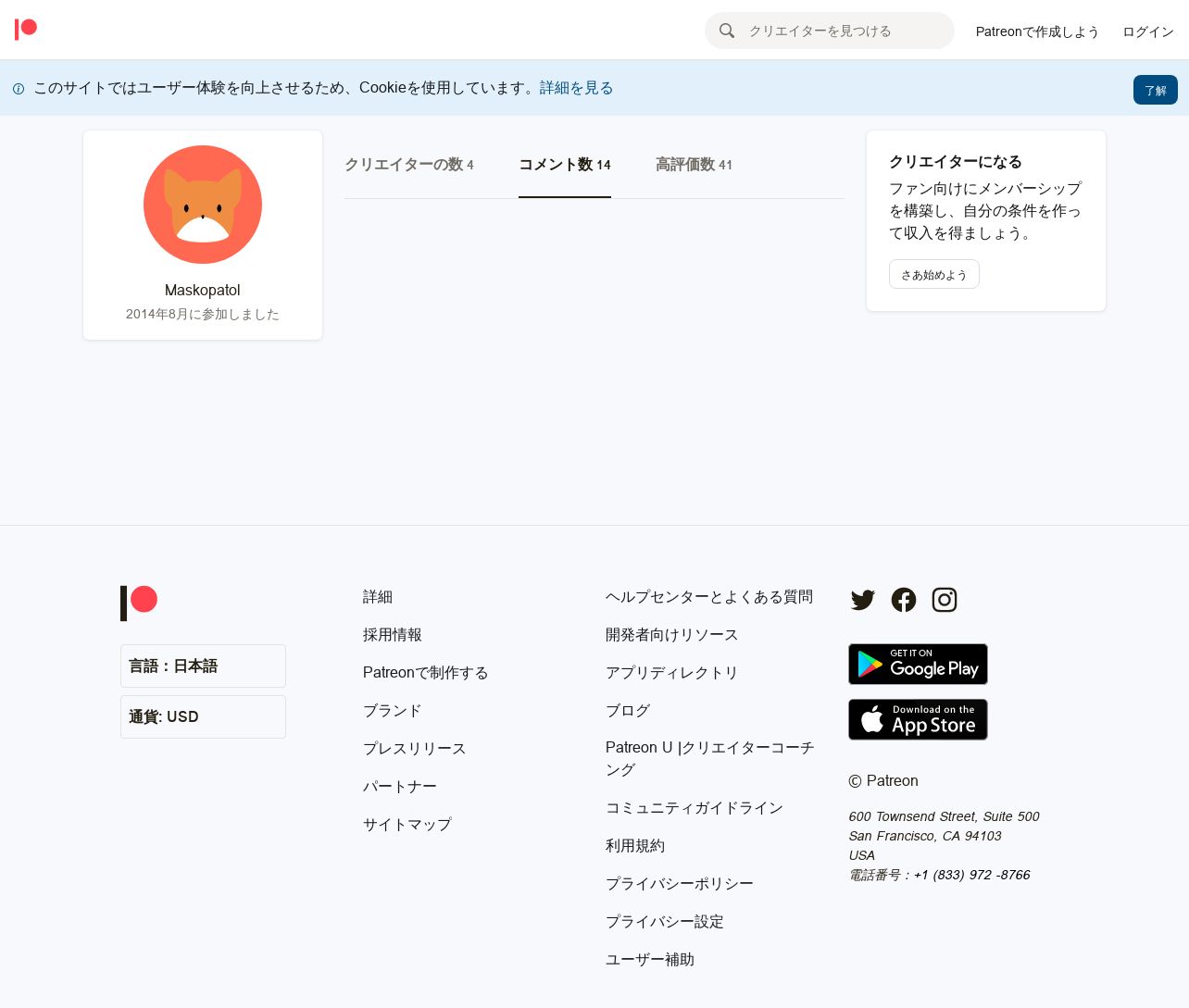Click the クリエイターになる heading
This screenshot has width=1189, height=1008.
[956, 162]
